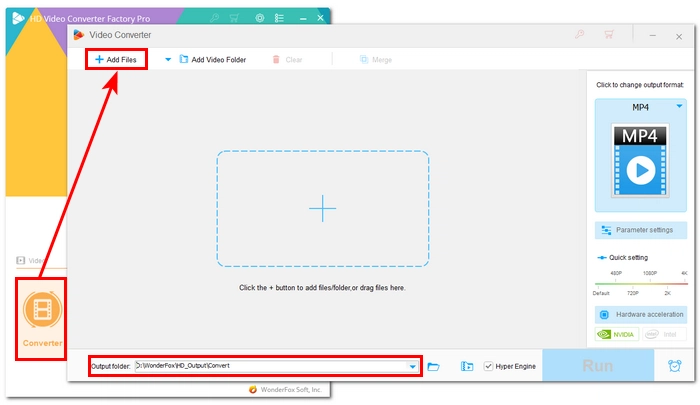Choose Add Video Folder
Image resolution: width=700 pixels, height=405 pixels.
click(212, 59)
